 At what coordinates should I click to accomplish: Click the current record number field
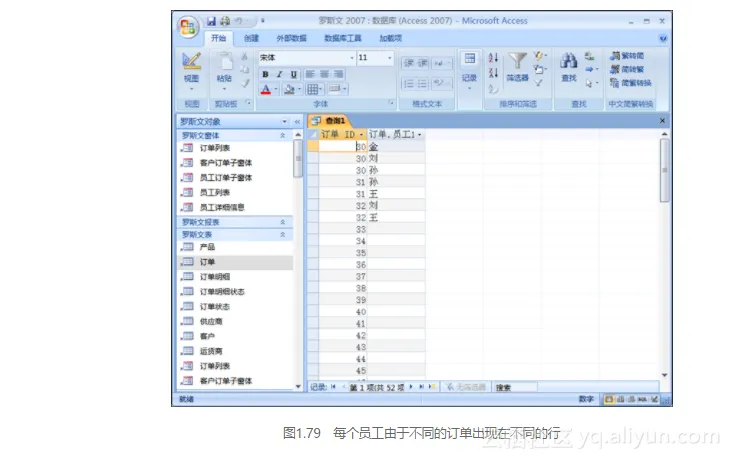[377, 387]
